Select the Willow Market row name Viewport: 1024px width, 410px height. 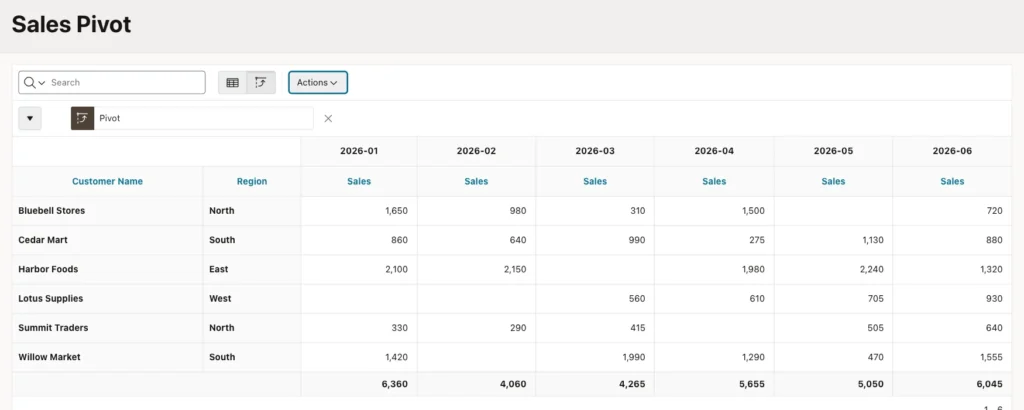(50, 357)
